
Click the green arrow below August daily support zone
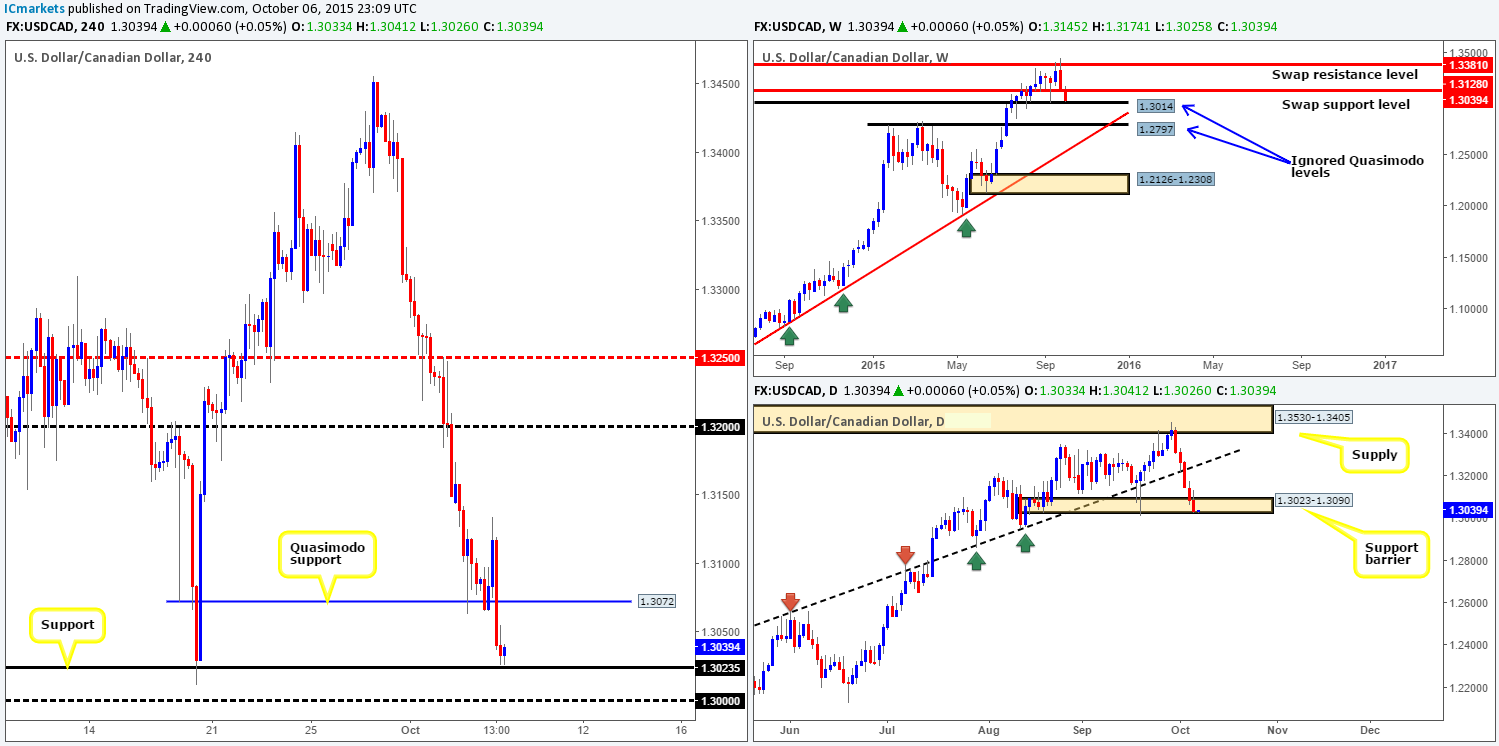(1026, 542)
